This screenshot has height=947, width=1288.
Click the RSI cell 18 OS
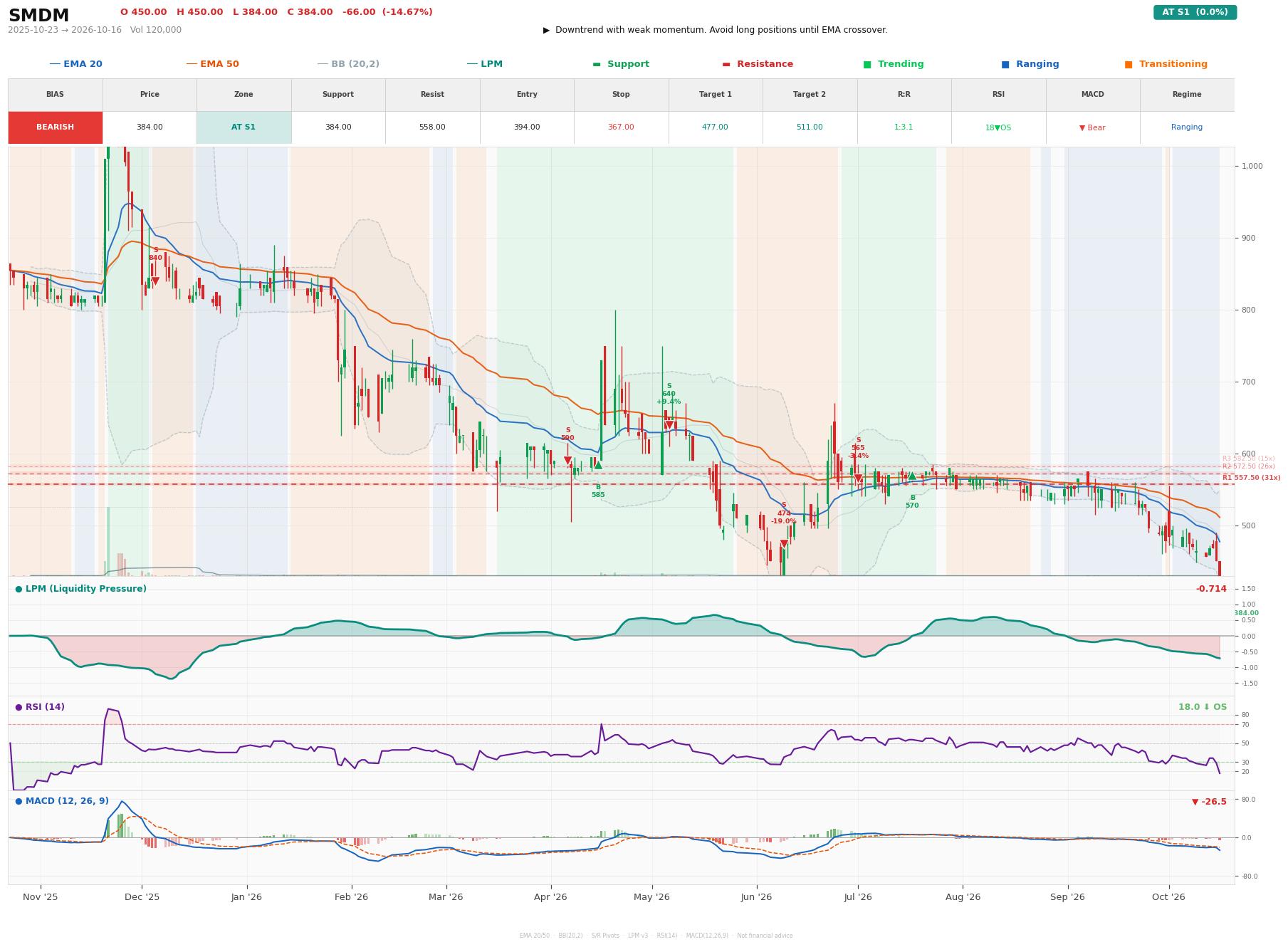998,127
